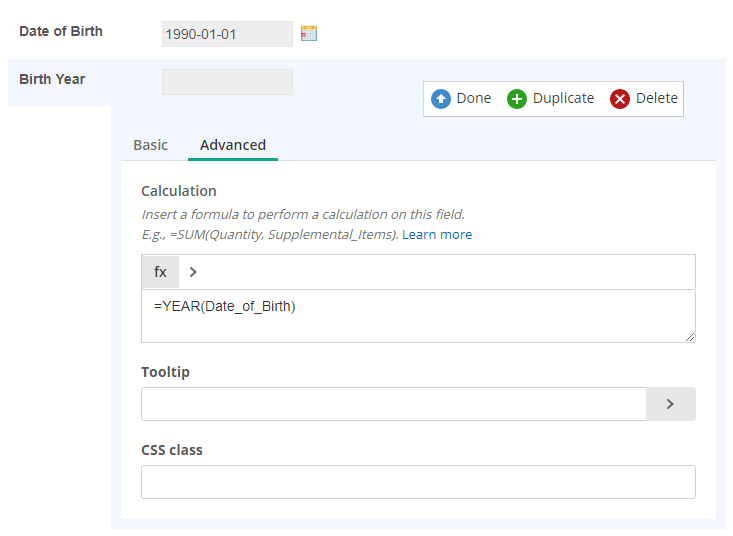Viewport: 733px width, 536px height.
Task: Expand the chevron next to fx
Action: (193, 272)
